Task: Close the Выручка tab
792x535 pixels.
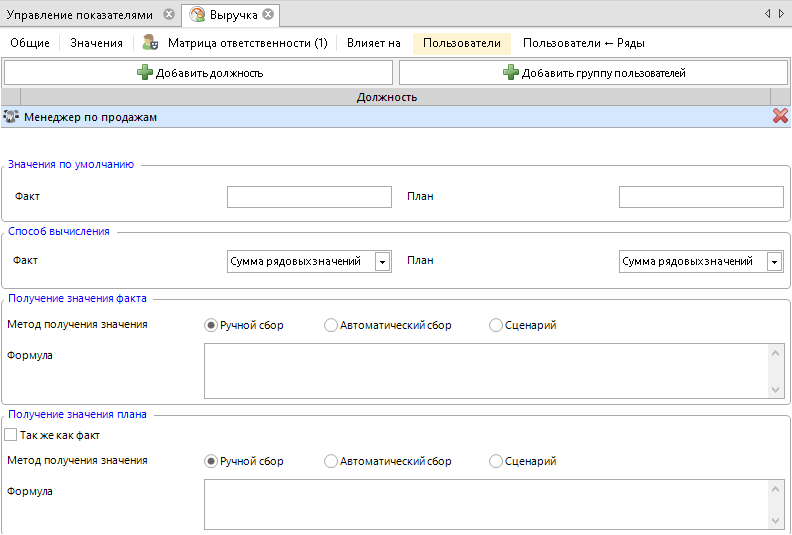Action: click(268, 15)
